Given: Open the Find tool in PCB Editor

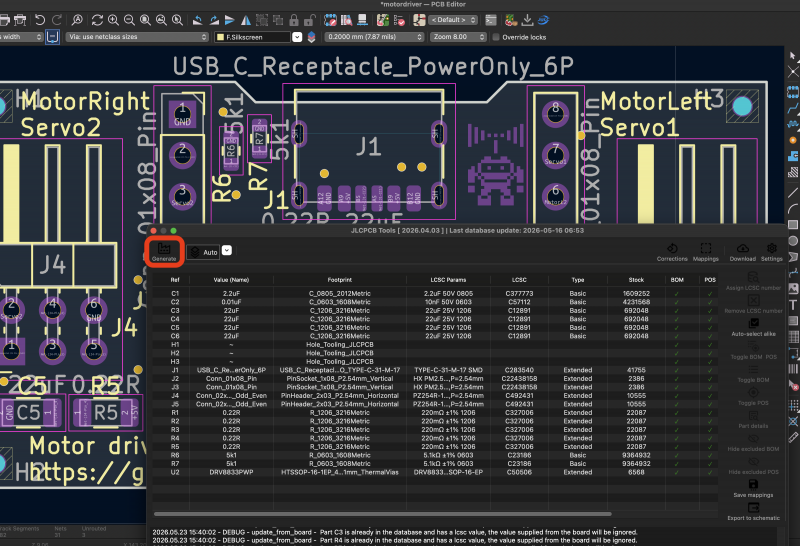Looking at the screenshot, I should pyautogui.click(x=77, y=20).
